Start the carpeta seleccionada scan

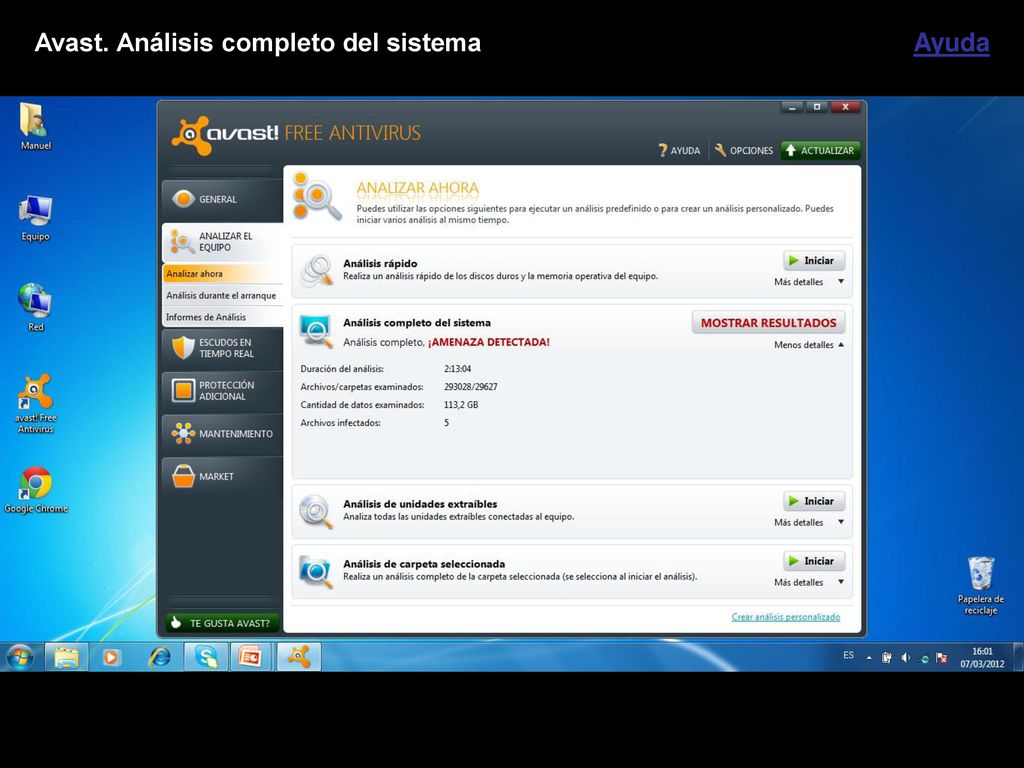(814, 561)
